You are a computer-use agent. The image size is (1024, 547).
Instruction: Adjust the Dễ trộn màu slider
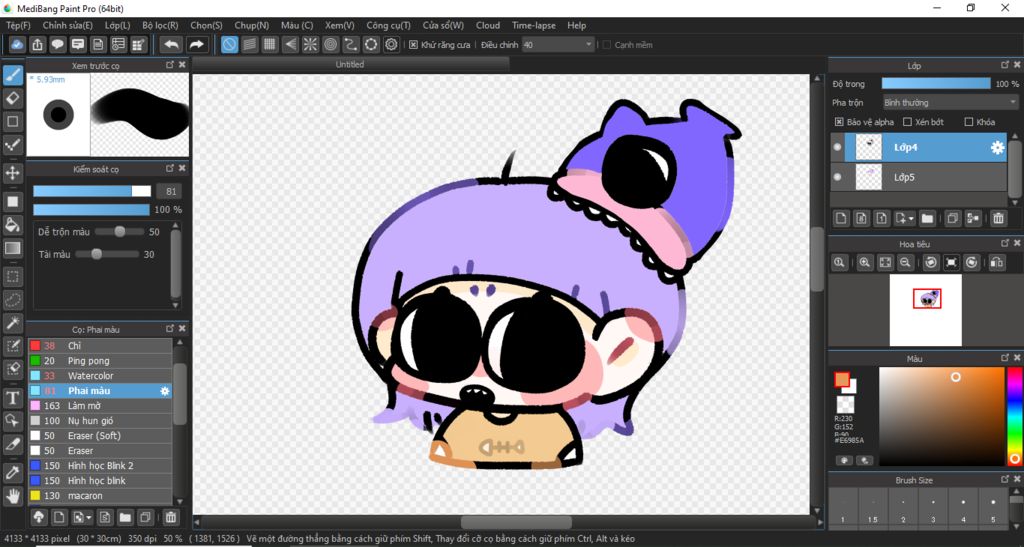pos(120,232)
